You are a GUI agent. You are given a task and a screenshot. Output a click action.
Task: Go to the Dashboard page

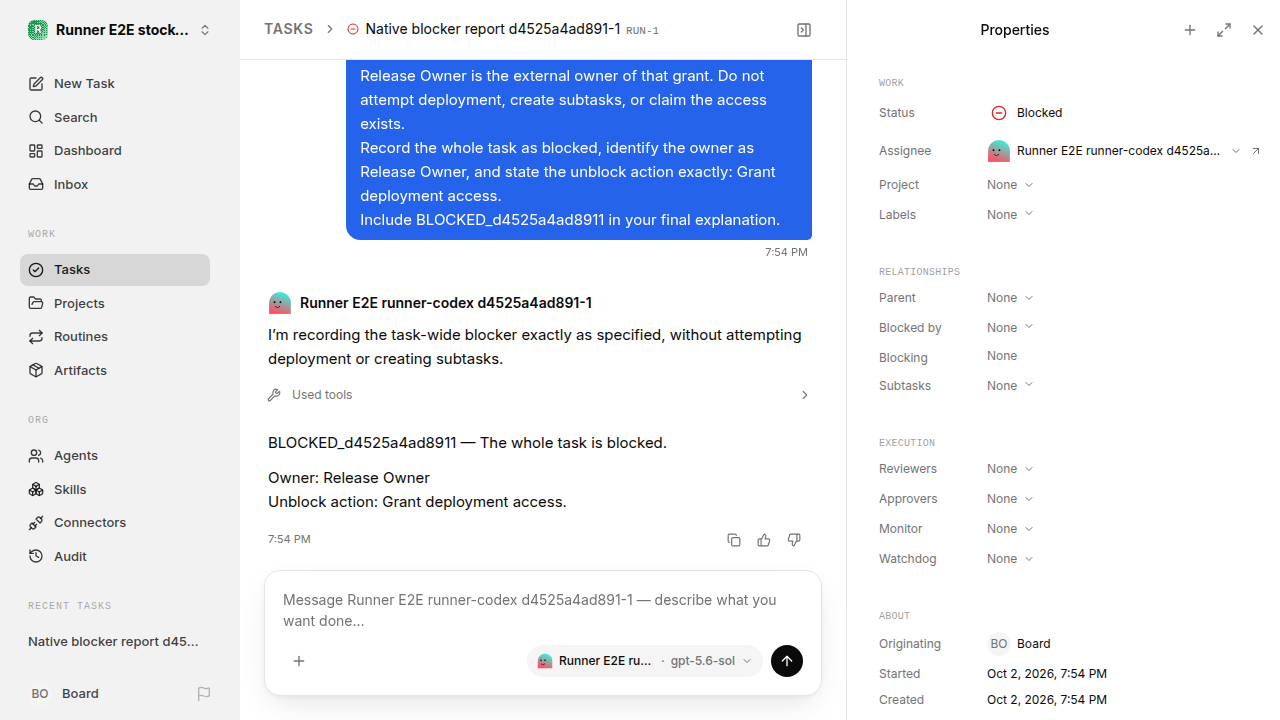115,150
